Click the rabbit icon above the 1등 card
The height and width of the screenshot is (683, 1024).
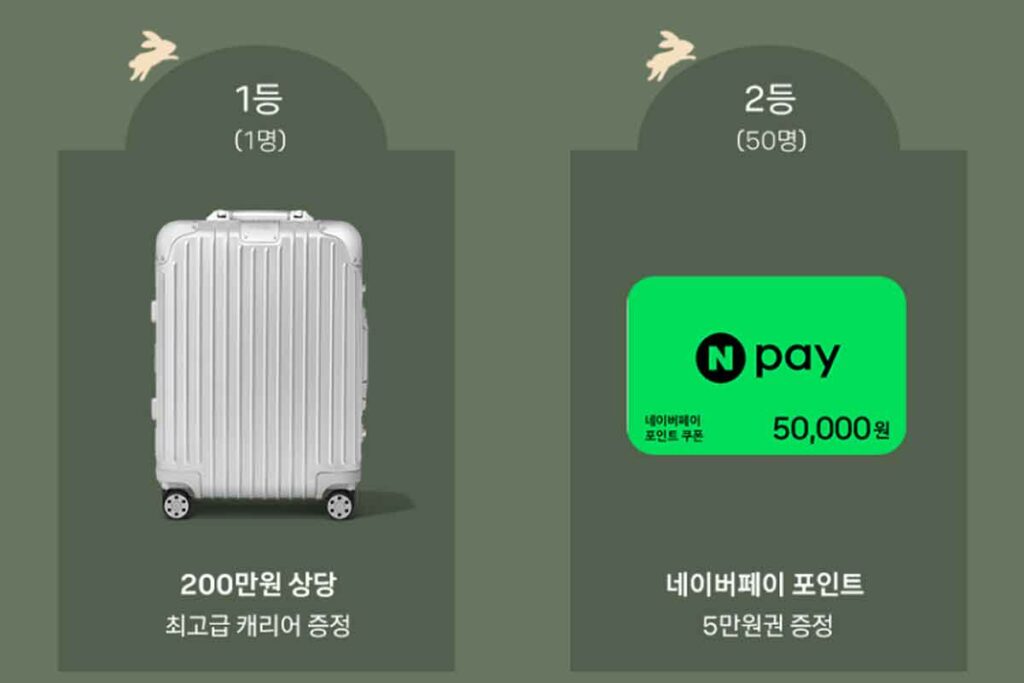[153, 55]
